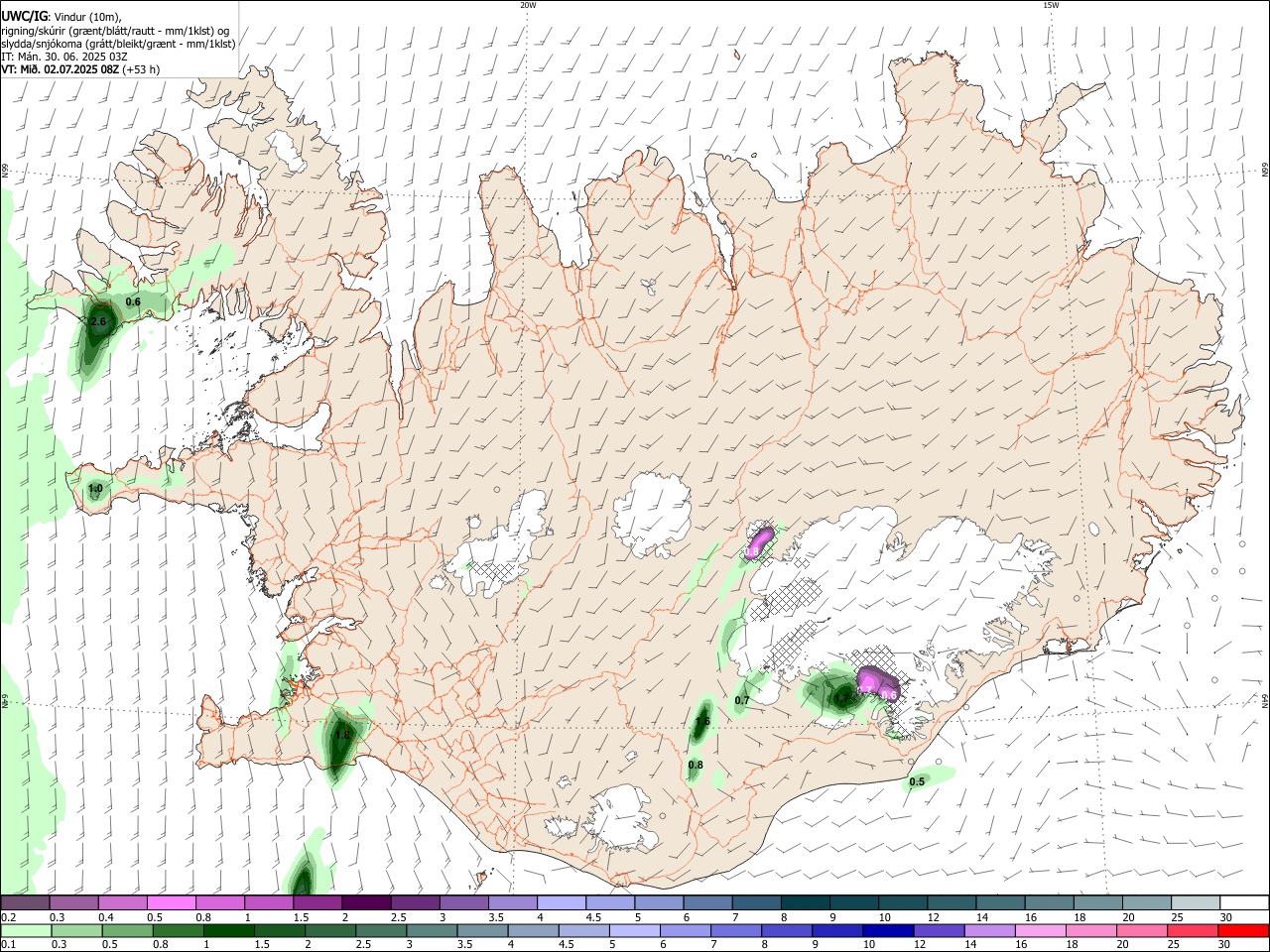Click the 0.7 precipitation value west of the glacier

click(742, 701)
